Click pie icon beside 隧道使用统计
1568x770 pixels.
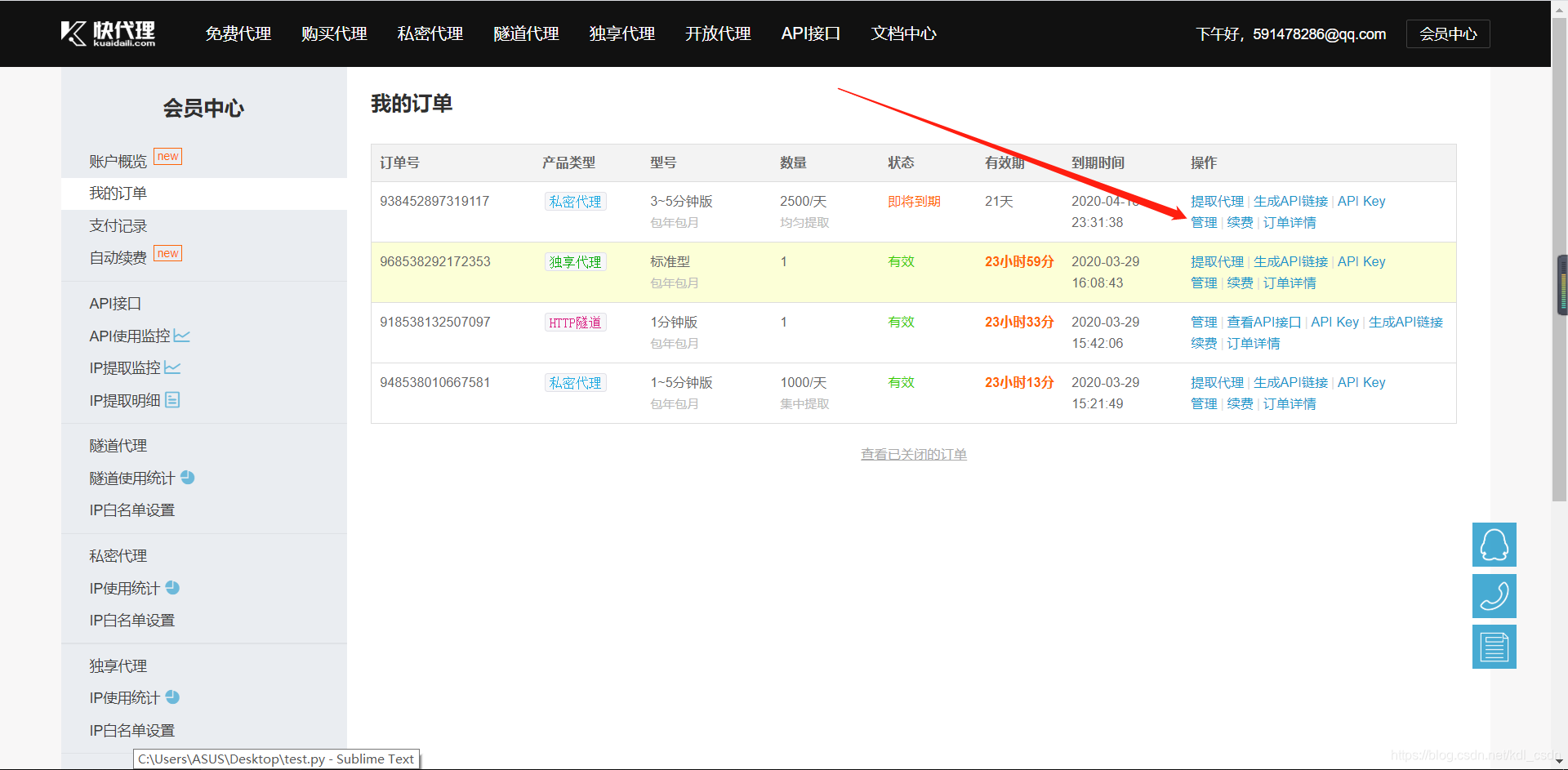187,477
